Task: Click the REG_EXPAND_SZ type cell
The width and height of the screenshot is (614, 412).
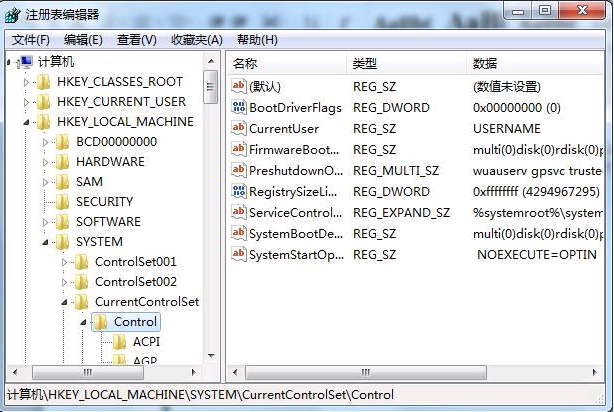Action: (401, 213)
